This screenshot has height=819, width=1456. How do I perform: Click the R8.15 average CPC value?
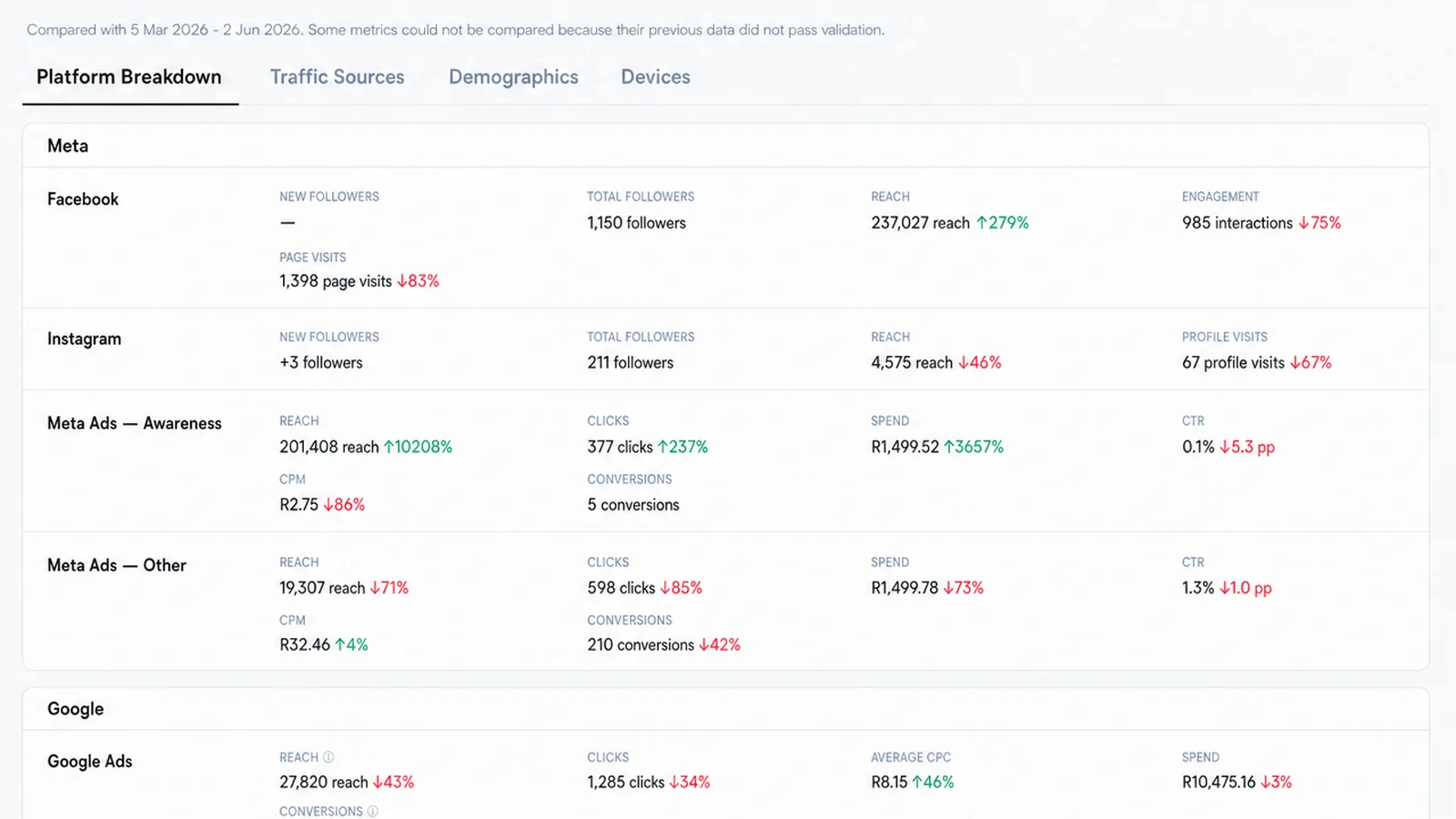[x=889, y=783]
